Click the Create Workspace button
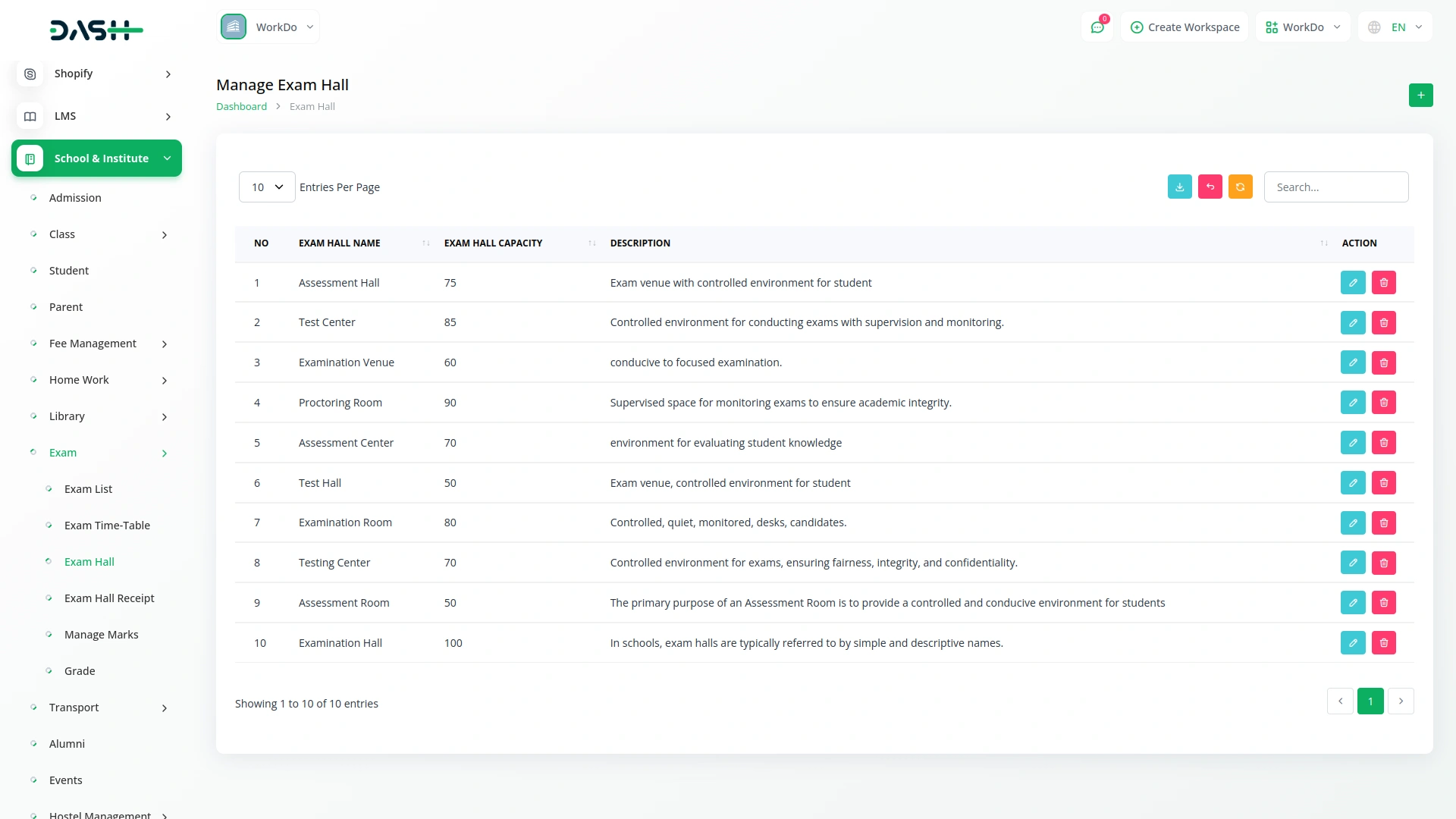Image resolution: width=1456 pixels, height=819 pixels. pyautogui.click(x=1185, y=27)
